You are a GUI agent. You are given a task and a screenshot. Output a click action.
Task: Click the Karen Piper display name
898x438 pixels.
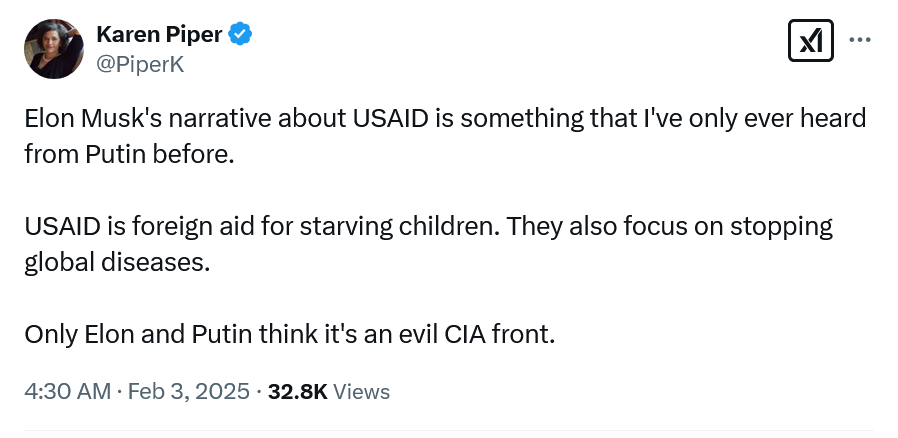(159, 35)
